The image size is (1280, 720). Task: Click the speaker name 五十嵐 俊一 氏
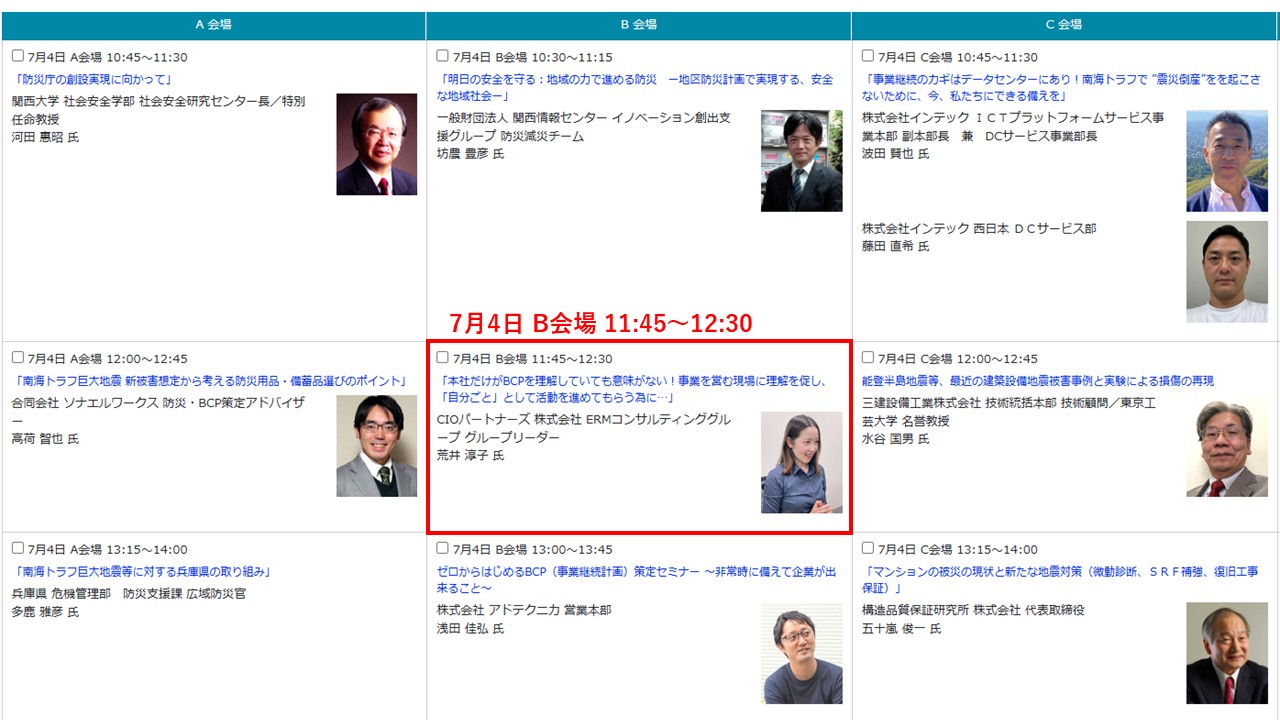(x=902, y=629)
